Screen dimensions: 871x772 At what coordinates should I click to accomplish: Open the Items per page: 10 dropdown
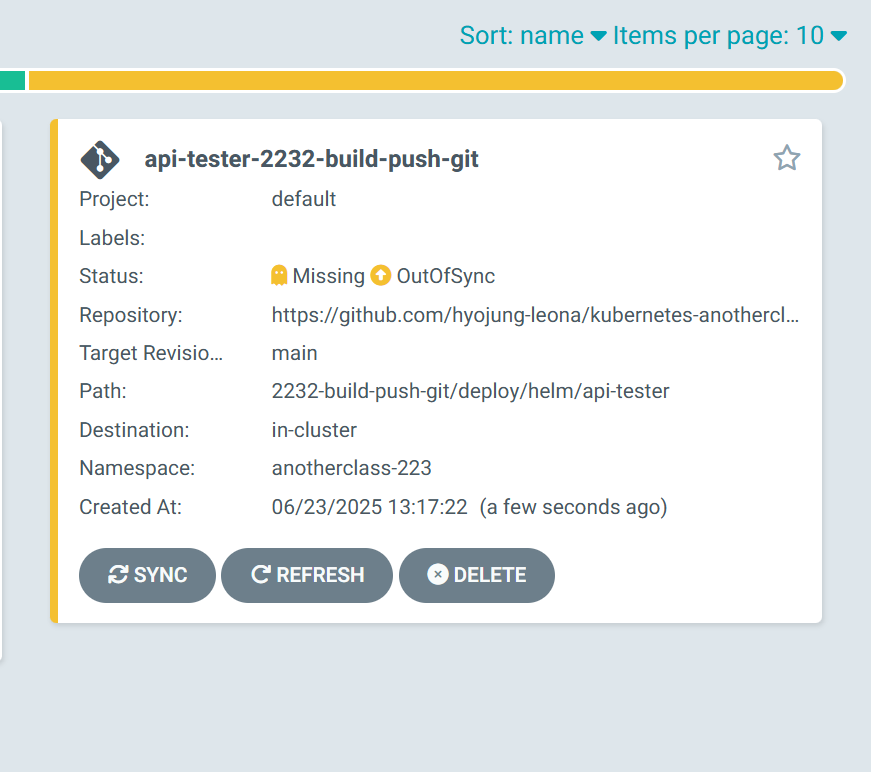tap(729, 36)
